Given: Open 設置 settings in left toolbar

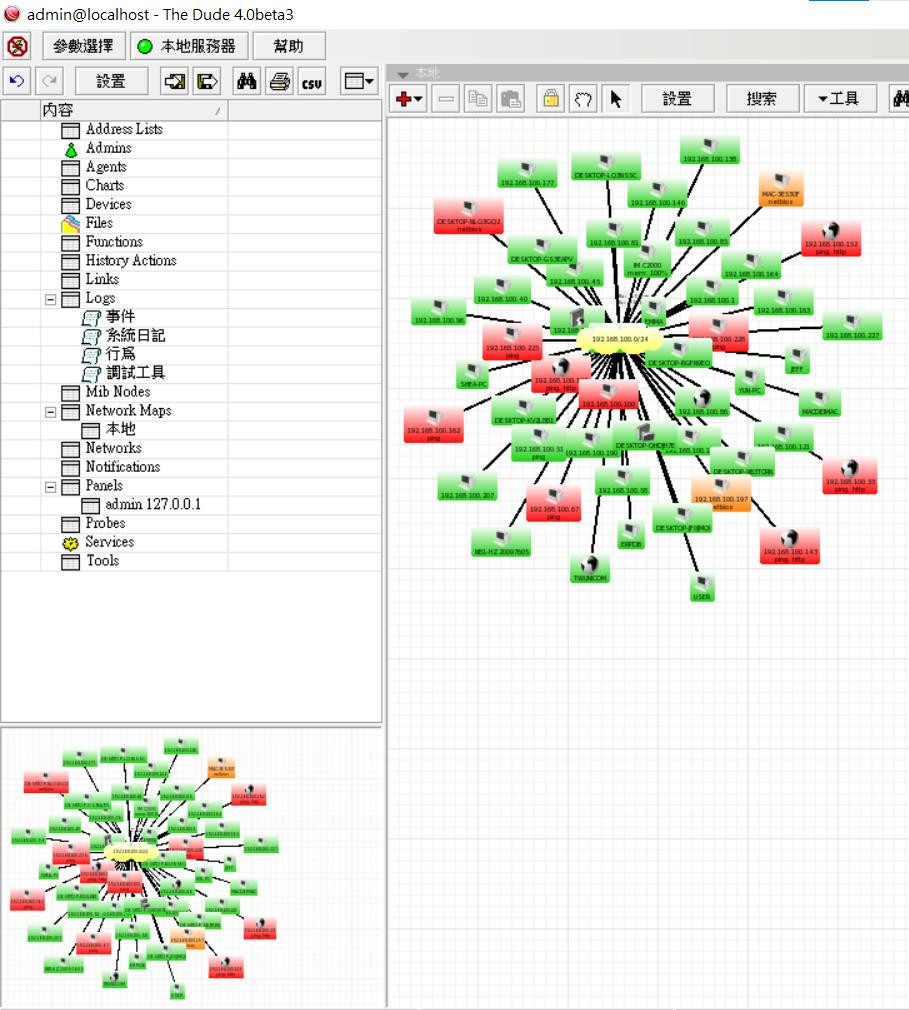Looking at the screenshot, I should coord(111,81).
